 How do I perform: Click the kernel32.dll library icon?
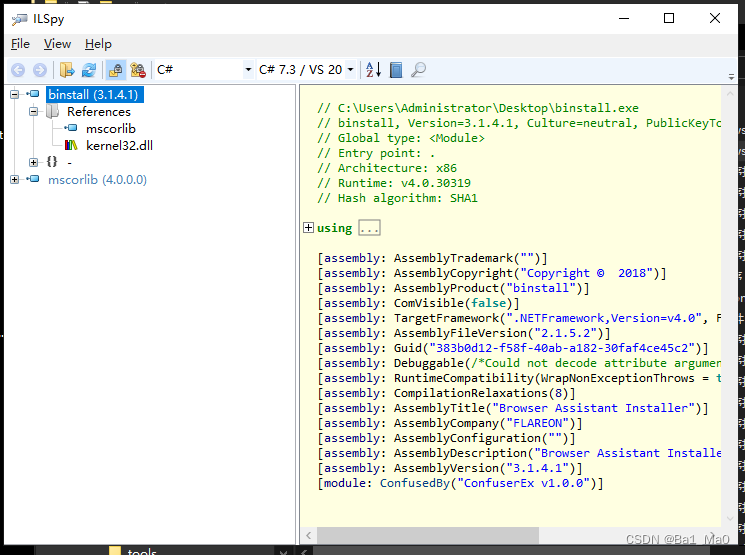[71, 145]
